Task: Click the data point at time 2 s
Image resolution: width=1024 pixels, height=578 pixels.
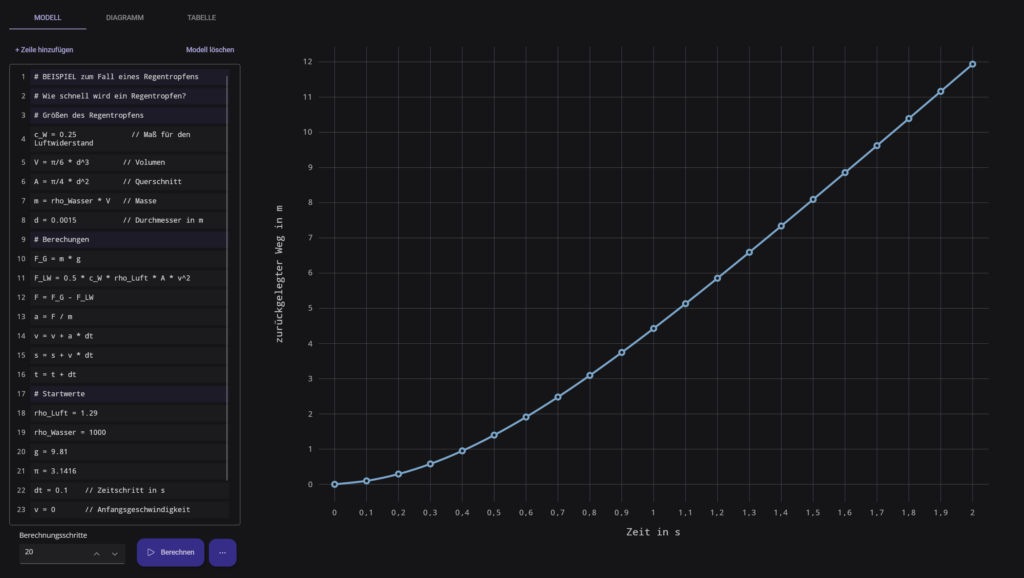Action: (x=972, y=64)
